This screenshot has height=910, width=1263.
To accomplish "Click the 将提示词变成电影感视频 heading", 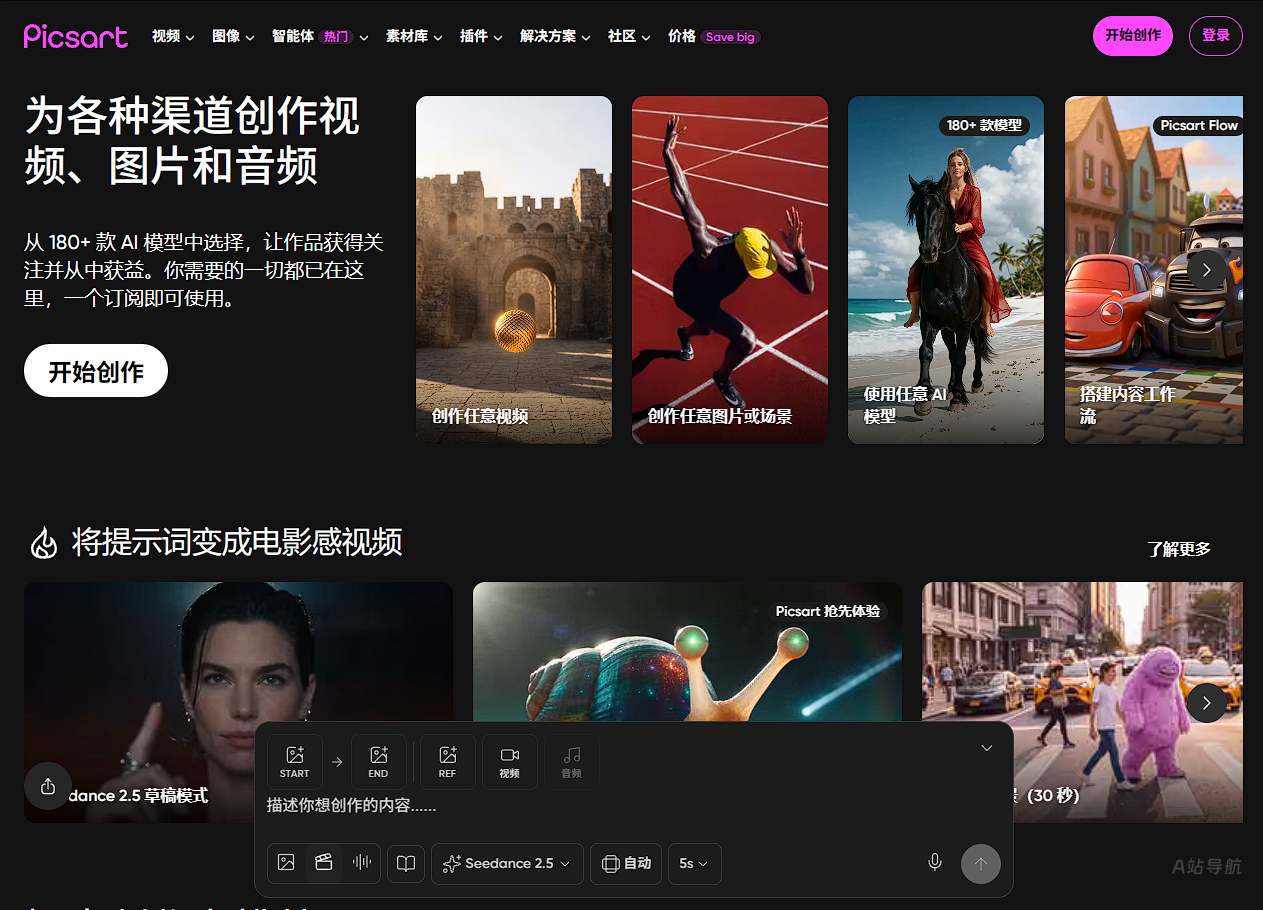I will (237, 542).
